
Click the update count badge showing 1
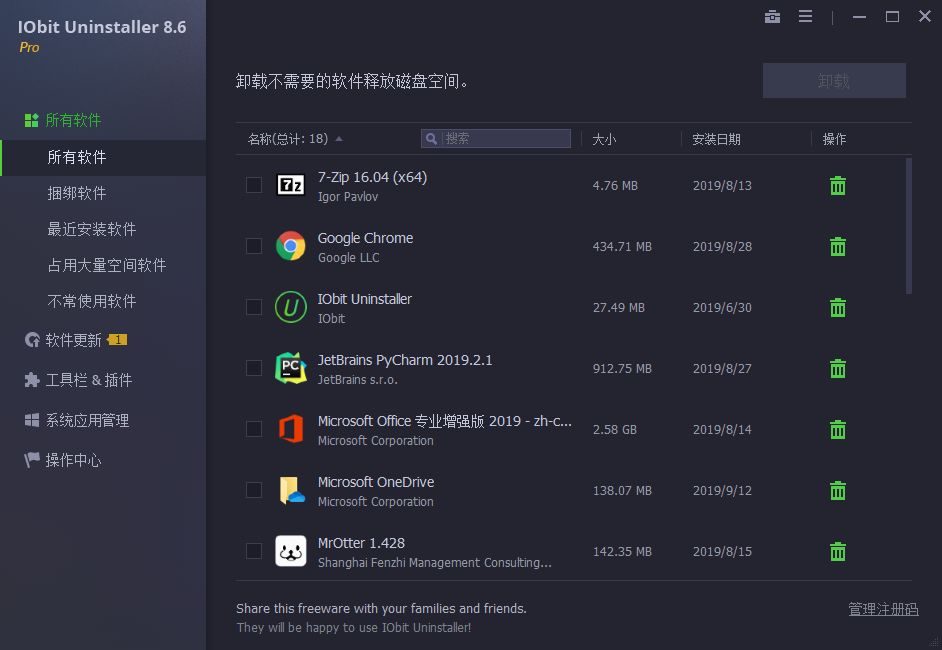click(x=117, y=340)
